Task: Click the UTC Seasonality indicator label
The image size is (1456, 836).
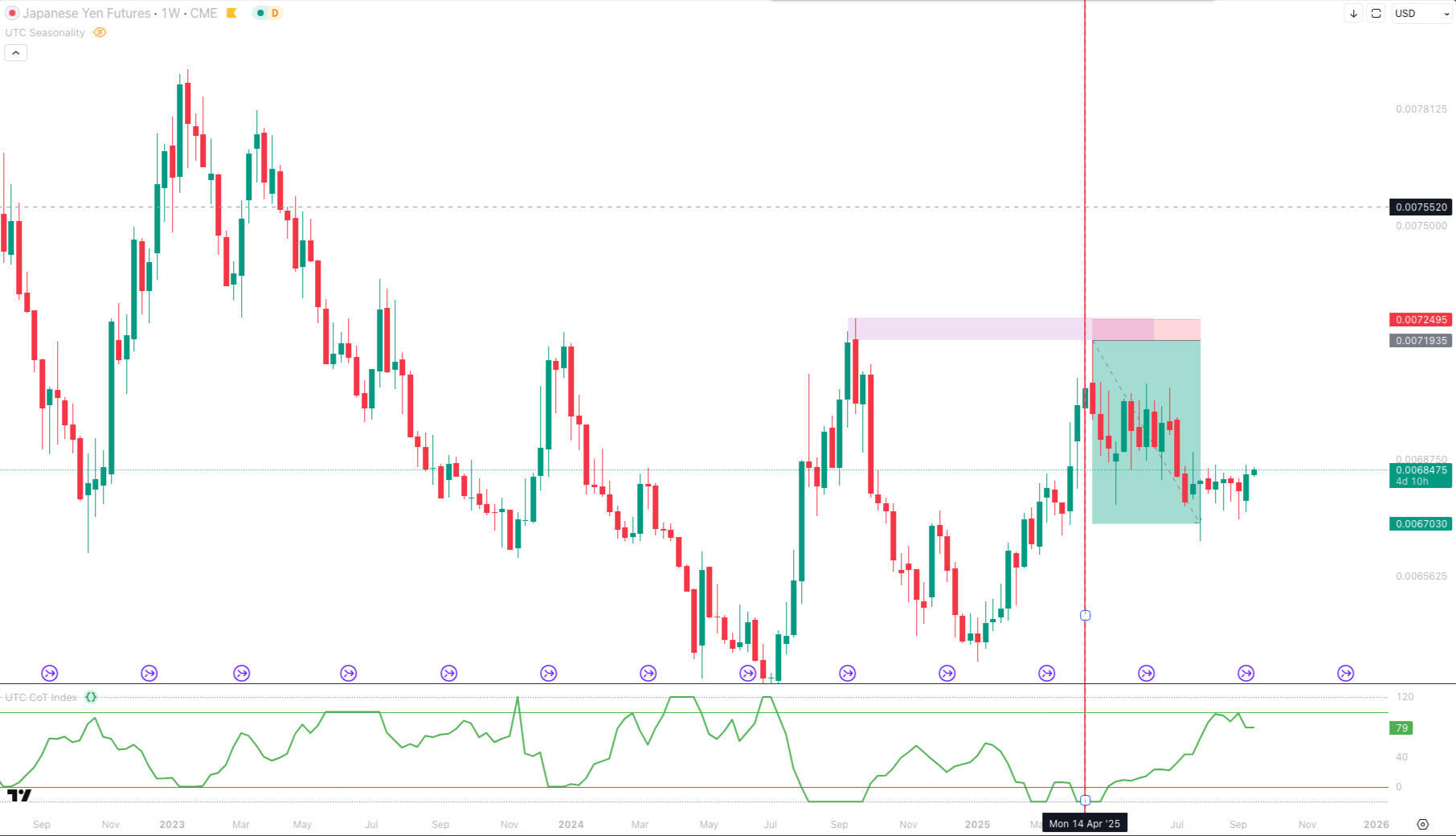Action: pyautogui.click(x=45, y=33)
